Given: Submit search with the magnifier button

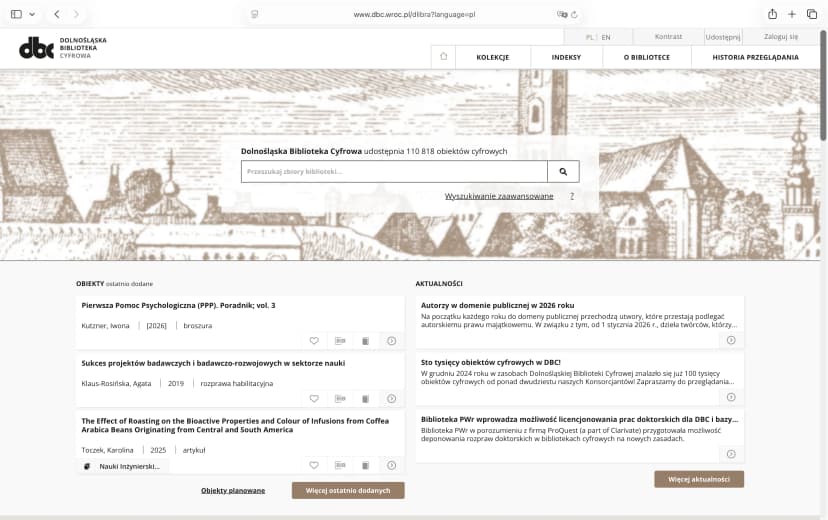Looking at the screenshot, I should tap(563, 172).
